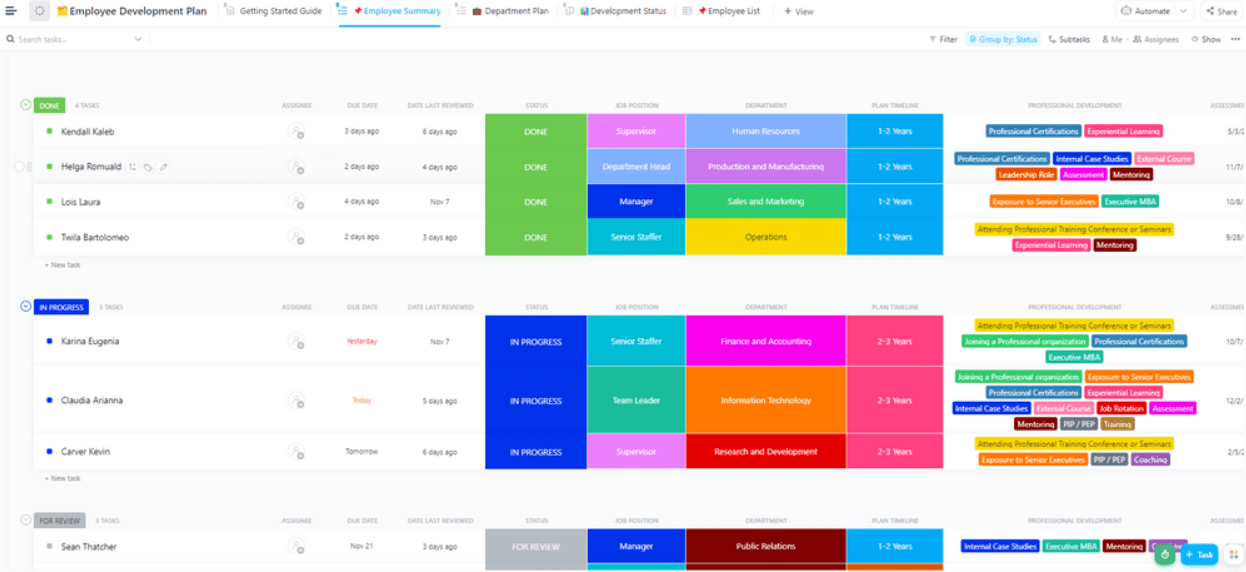Viewport: 1246px width, 572px height.
Task: Click rename pencil icon beside Helga Romuald
Action: coord(164,167)
